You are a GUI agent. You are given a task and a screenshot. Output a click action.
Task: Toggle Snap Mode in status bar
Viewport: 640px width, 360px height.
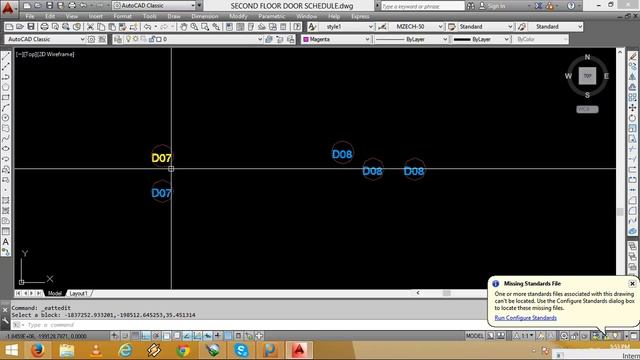(x=125, y=336)
